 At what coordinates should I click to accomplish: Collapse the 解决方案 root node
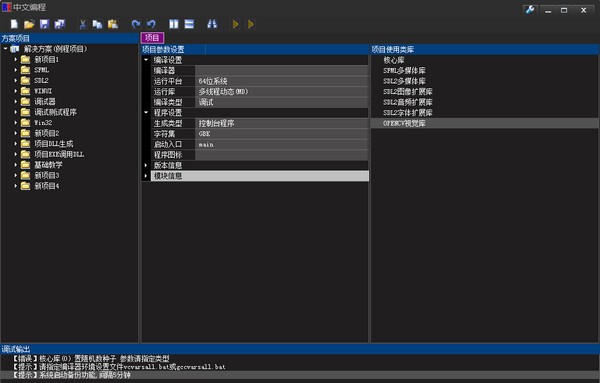[x=5, y=49]
